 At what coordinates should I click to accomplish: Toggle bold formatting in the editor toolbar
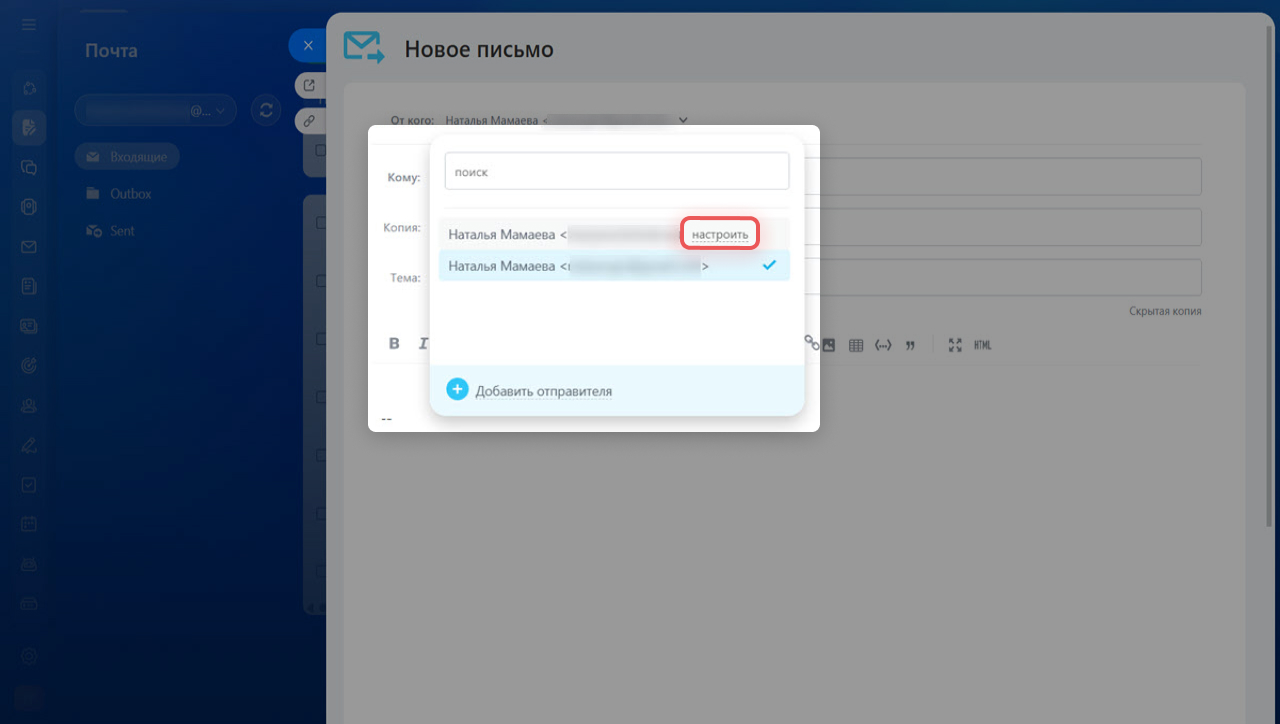[x=394, y=344]
